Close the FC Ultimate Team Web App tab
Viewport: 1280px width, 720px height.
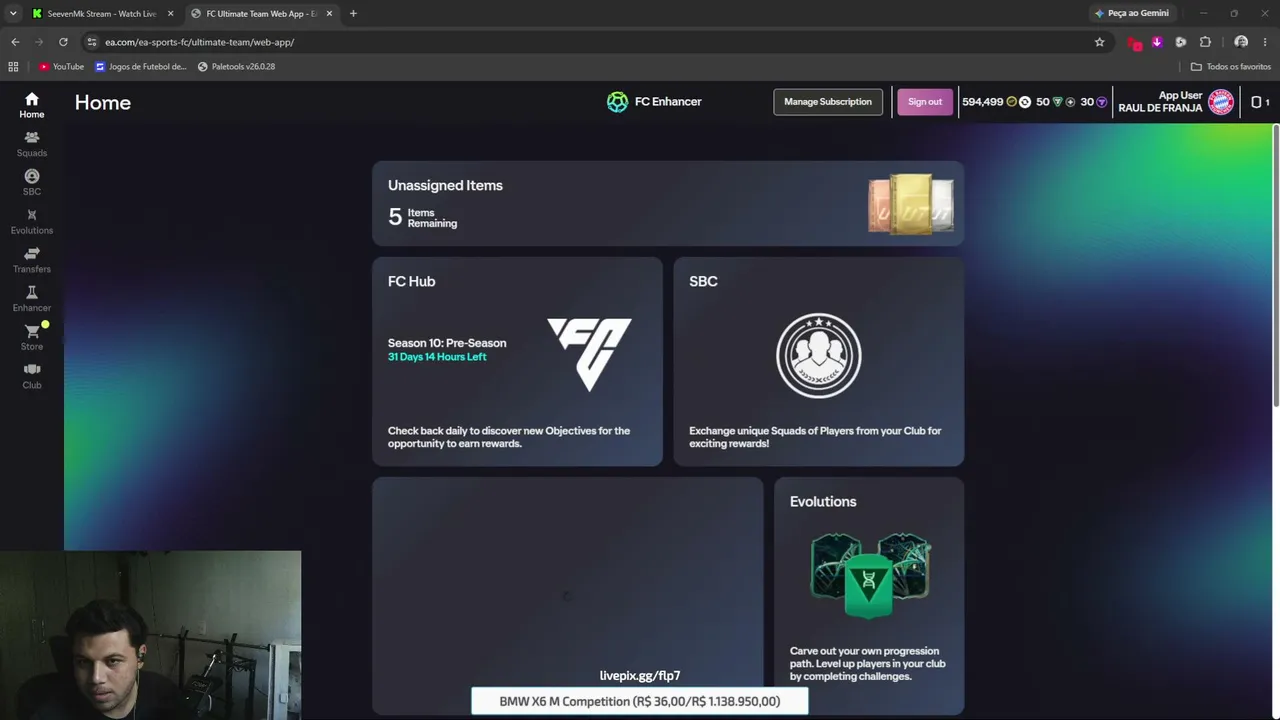tap(329, 14)
